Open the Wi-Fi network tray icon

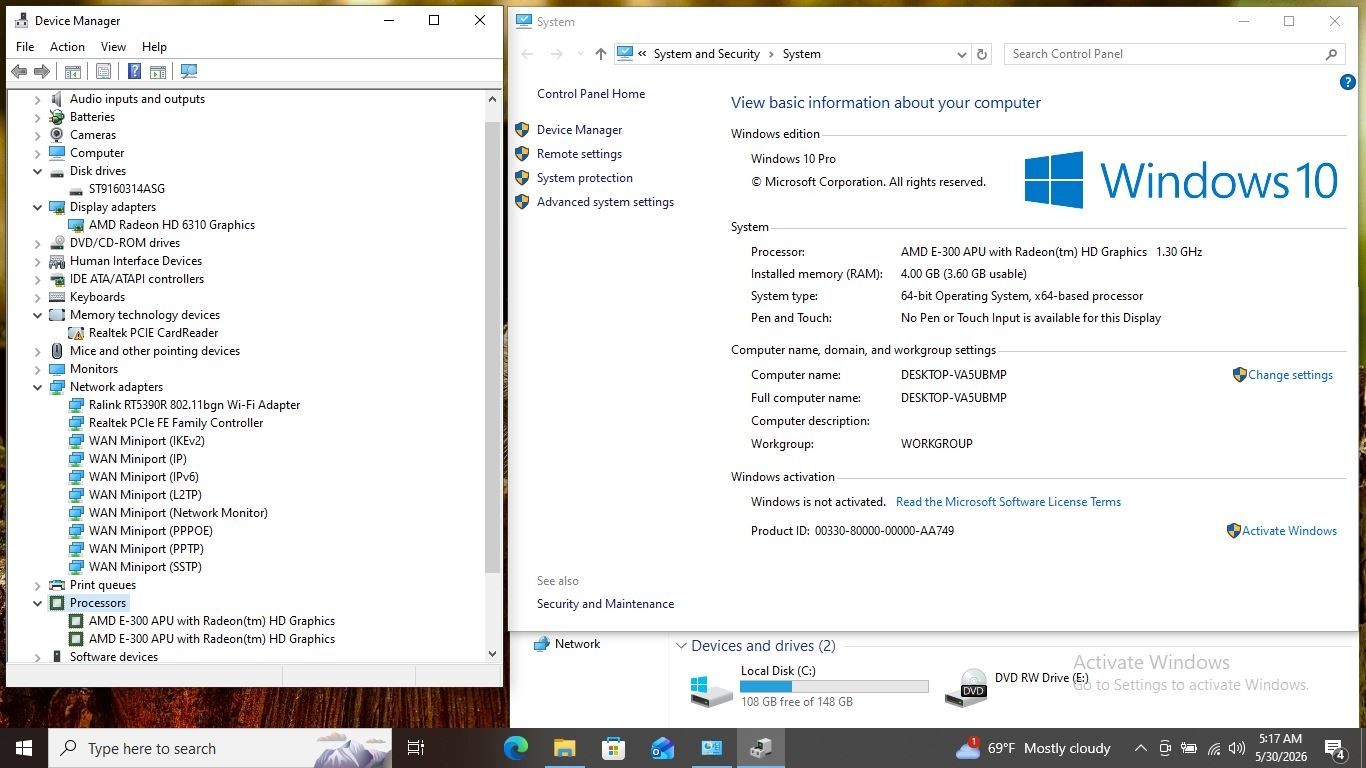(x=1214, y=748)
